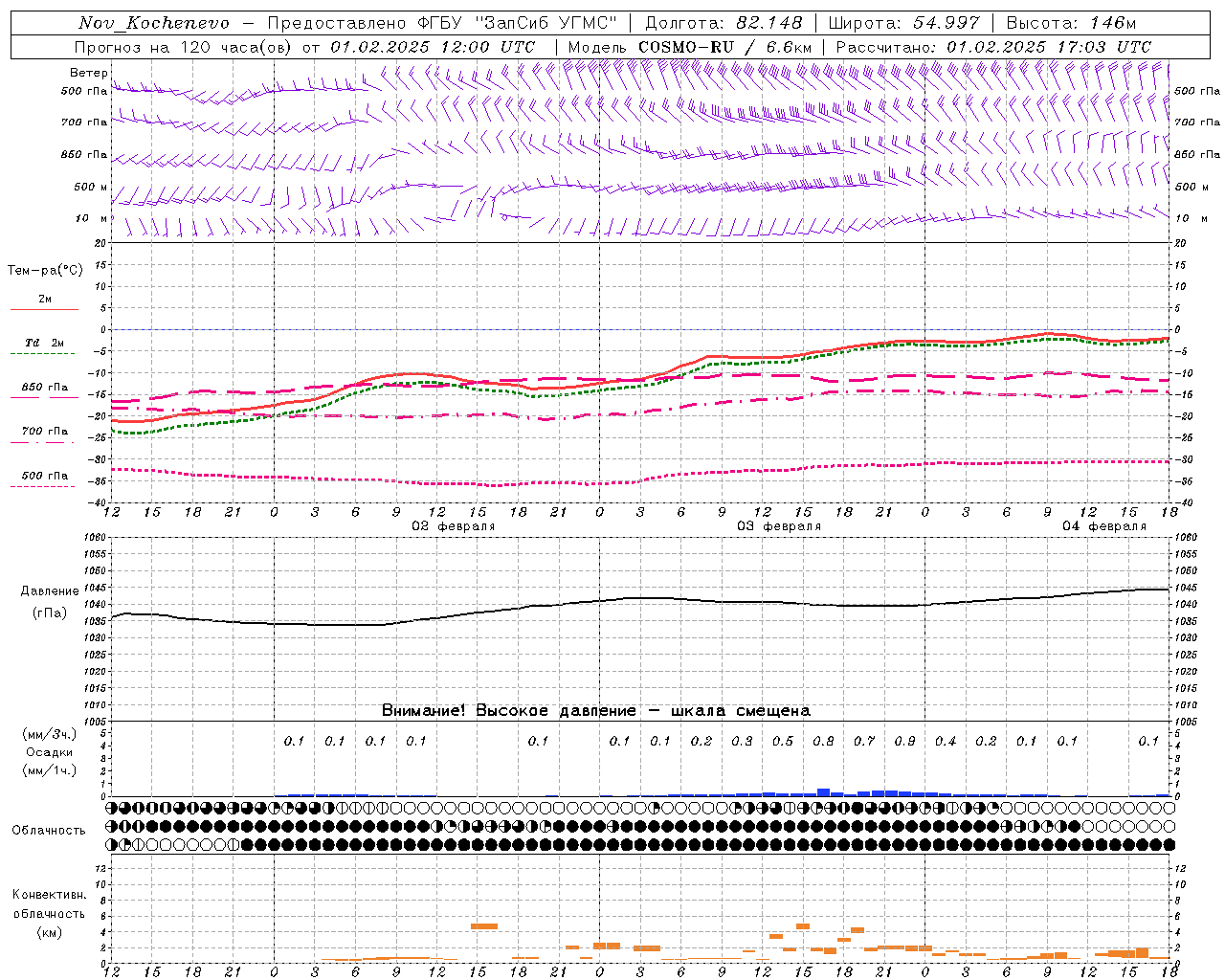Click 'Внимание! Высокое давление – шкала смещена' notice
The width and height of the screenshot is (1225, 980).
point(596,710)
